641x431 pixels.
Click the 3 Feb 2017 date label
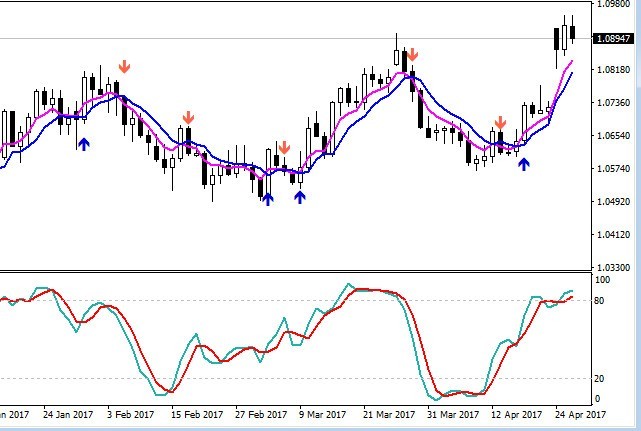tap(130, 415)
